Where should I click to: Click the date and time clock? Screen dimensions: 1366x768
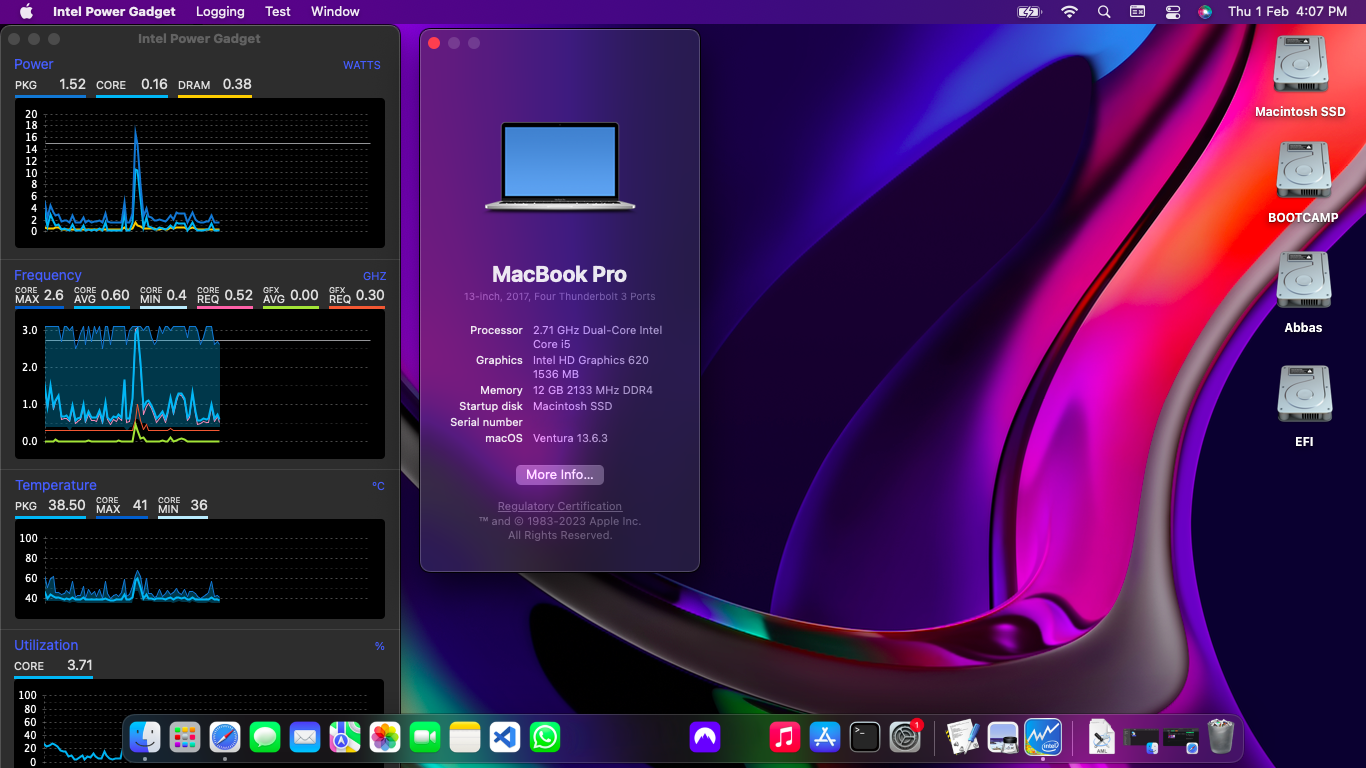[x=1287, y=12]
